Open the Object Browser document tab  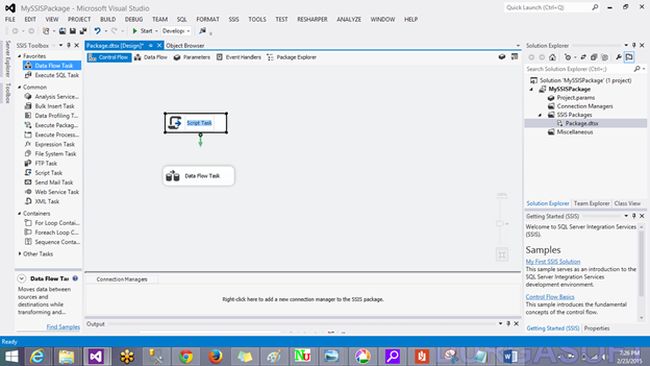(x=185, y=46)
